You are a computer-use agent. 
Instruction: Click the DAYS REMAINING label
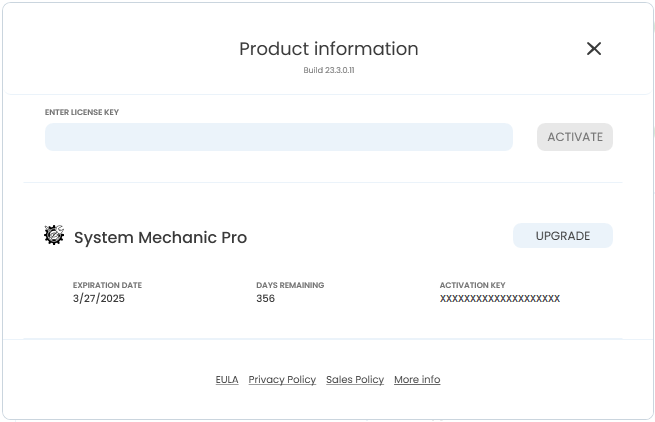[x=290, y=285]
